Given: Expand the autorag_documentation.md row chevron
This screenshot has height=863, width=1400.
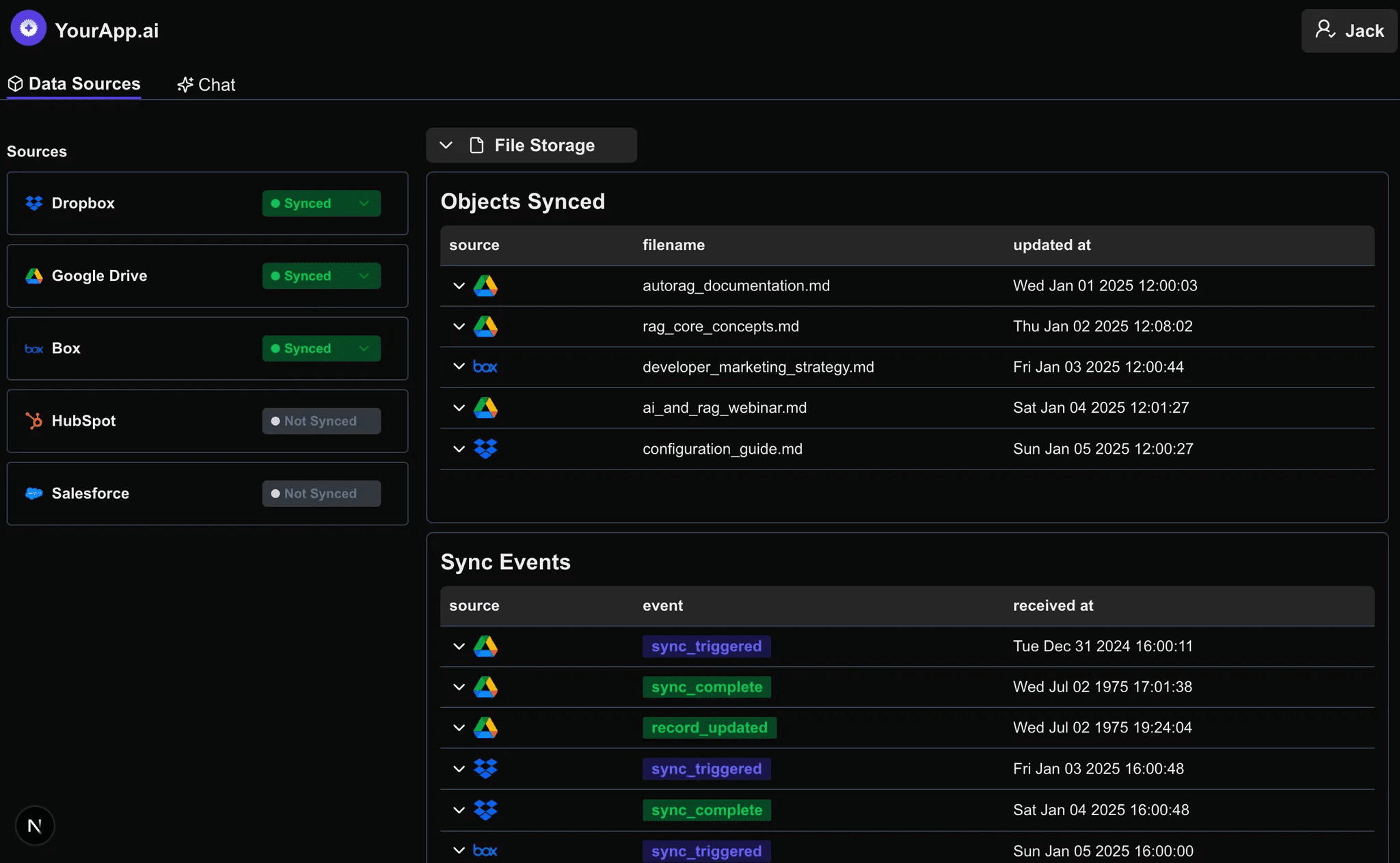Looking at the screenshot, I should [459, 286].
